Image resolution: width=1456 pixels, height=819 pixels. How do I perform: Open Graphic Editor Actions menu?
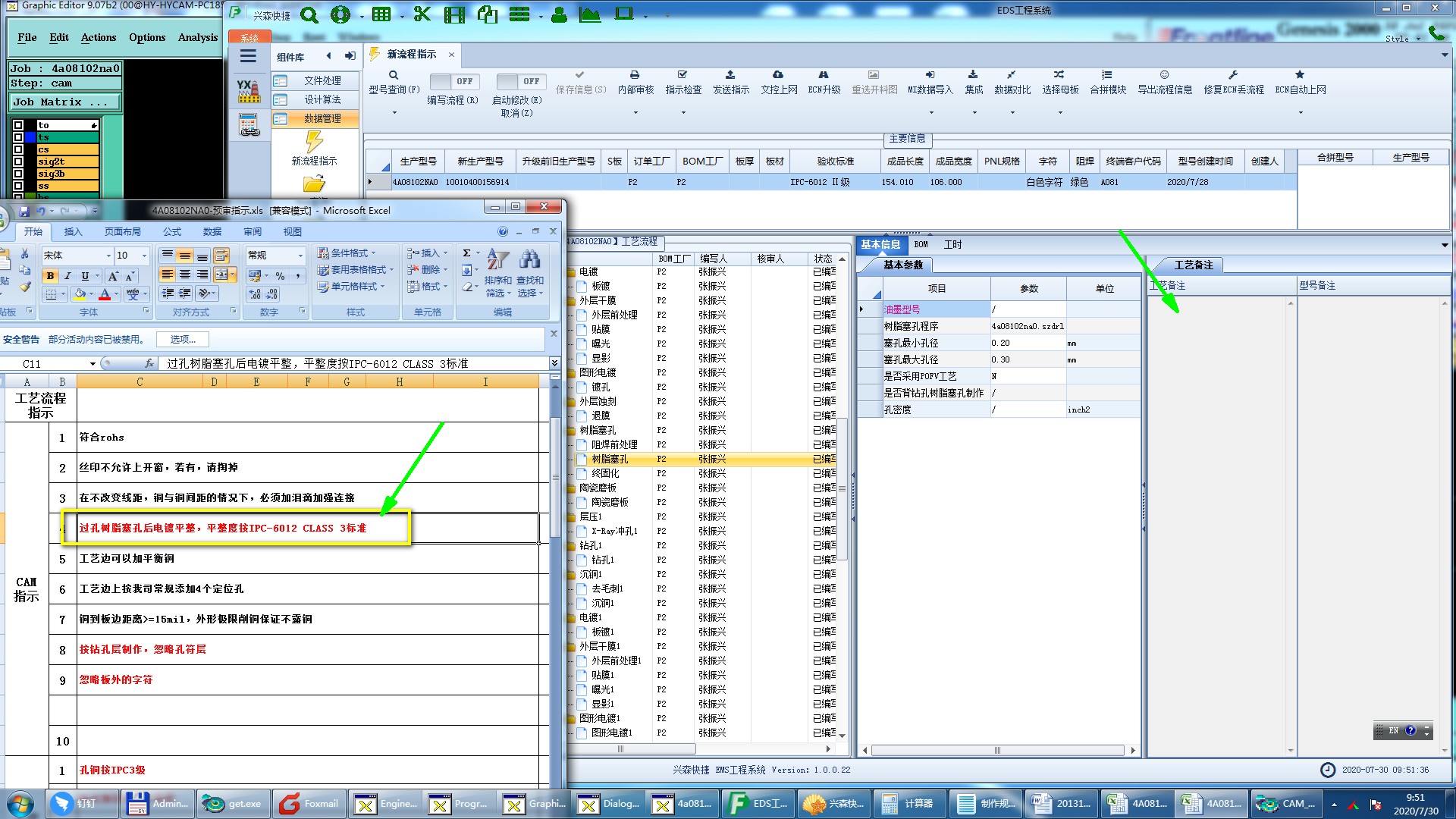(99, 37)
